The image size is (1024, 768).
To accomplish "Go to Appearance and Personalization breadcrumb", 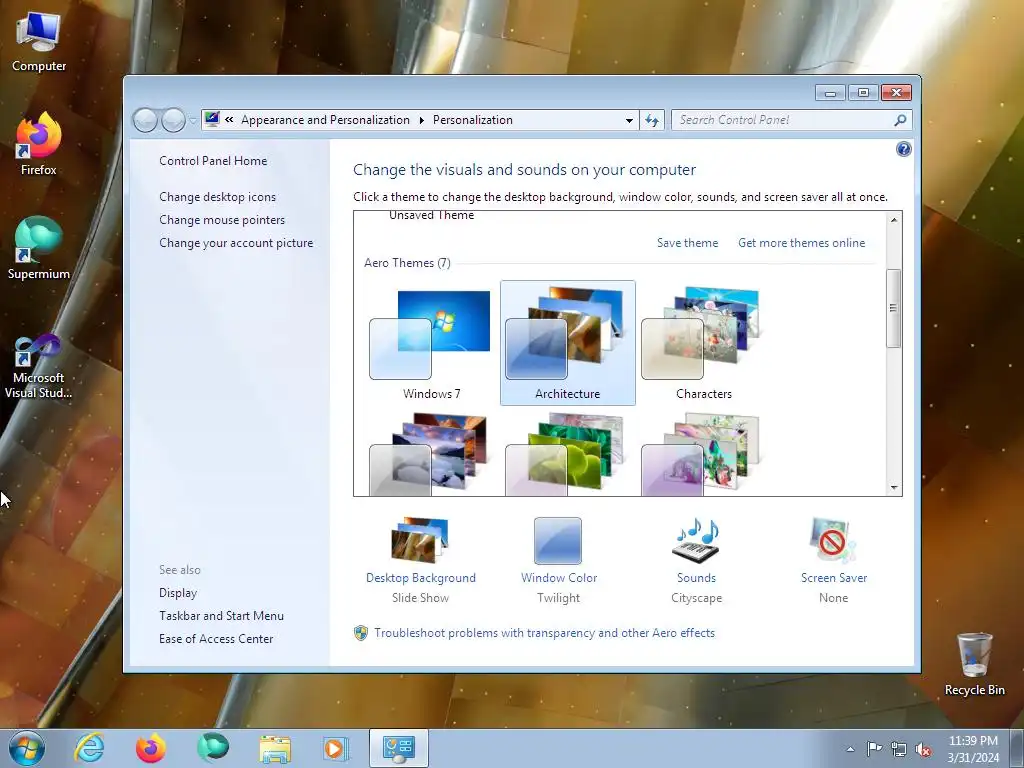I will pos(325,120).
